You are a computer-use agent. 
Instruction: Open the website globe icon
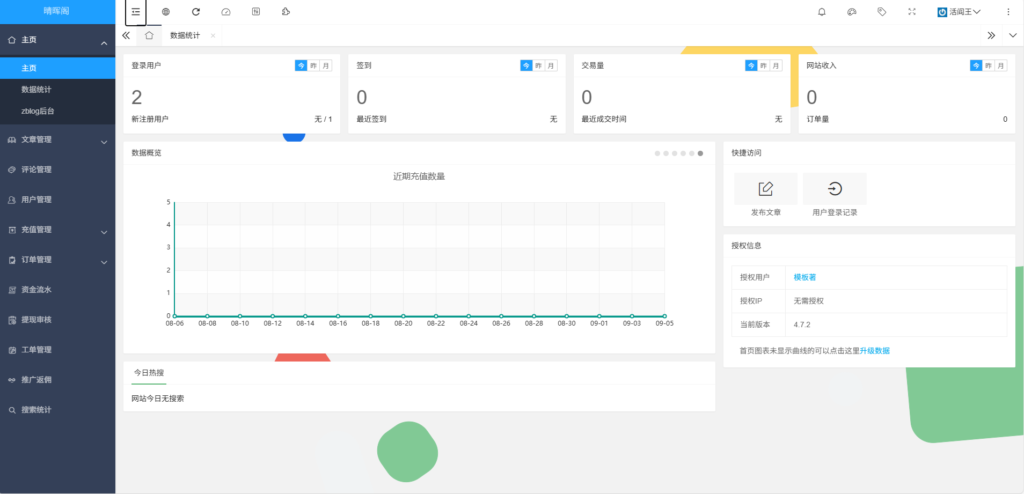(166, 12)
